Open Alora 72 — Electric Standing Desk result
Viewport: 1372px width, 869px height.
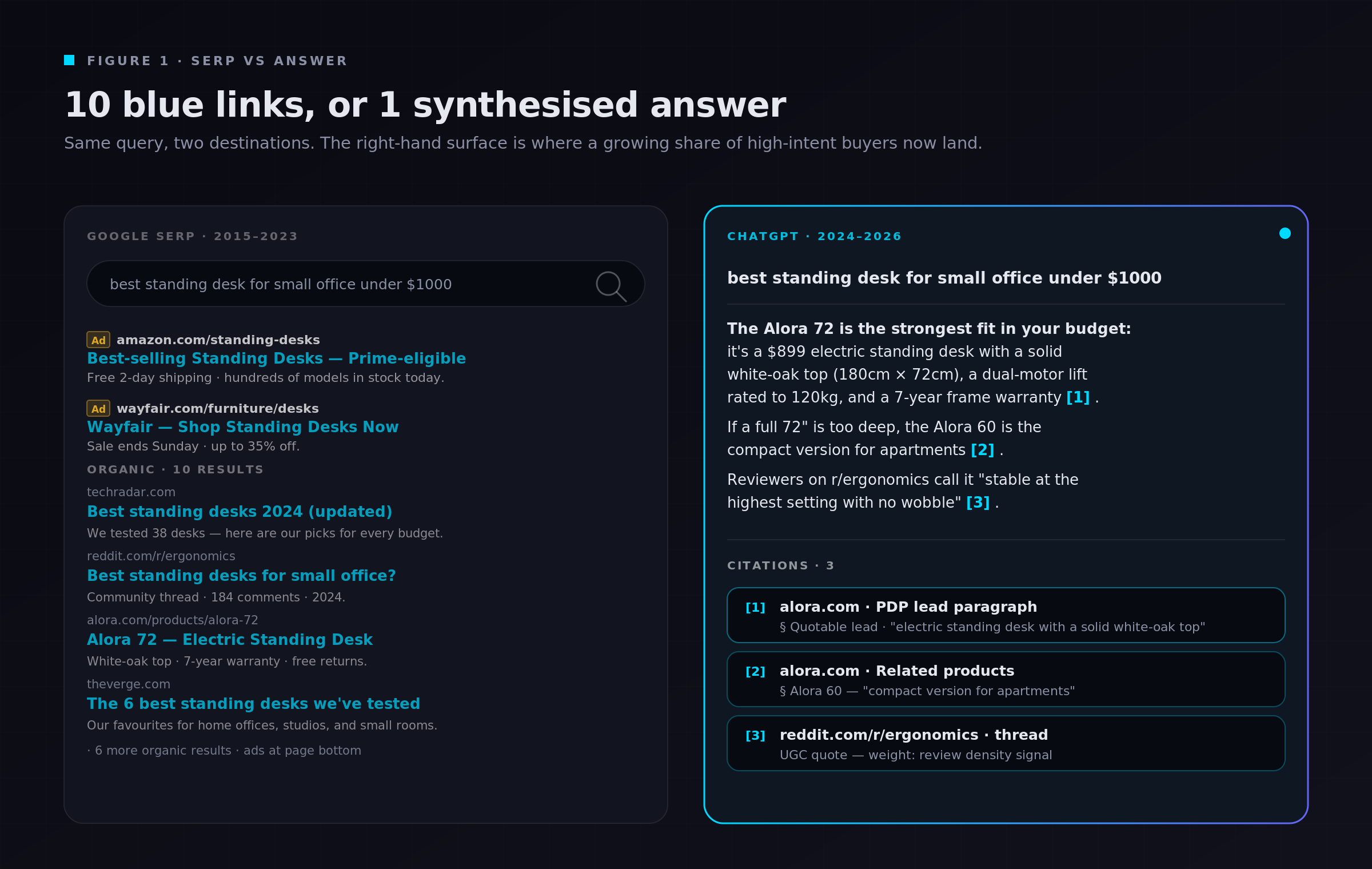coord(230,640)
